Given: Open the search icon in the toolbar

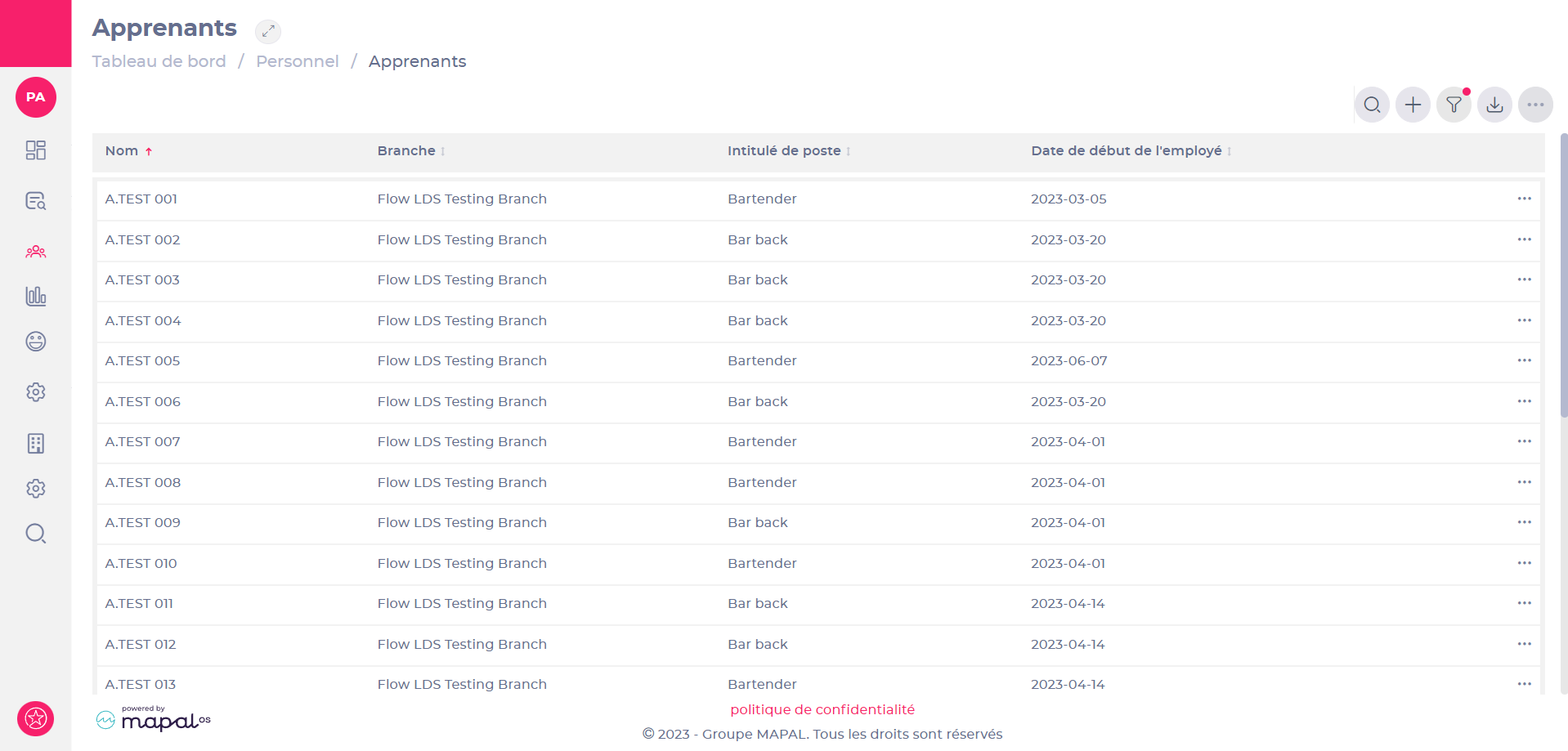Looking at the screenshot, I should pos(1372,105).
